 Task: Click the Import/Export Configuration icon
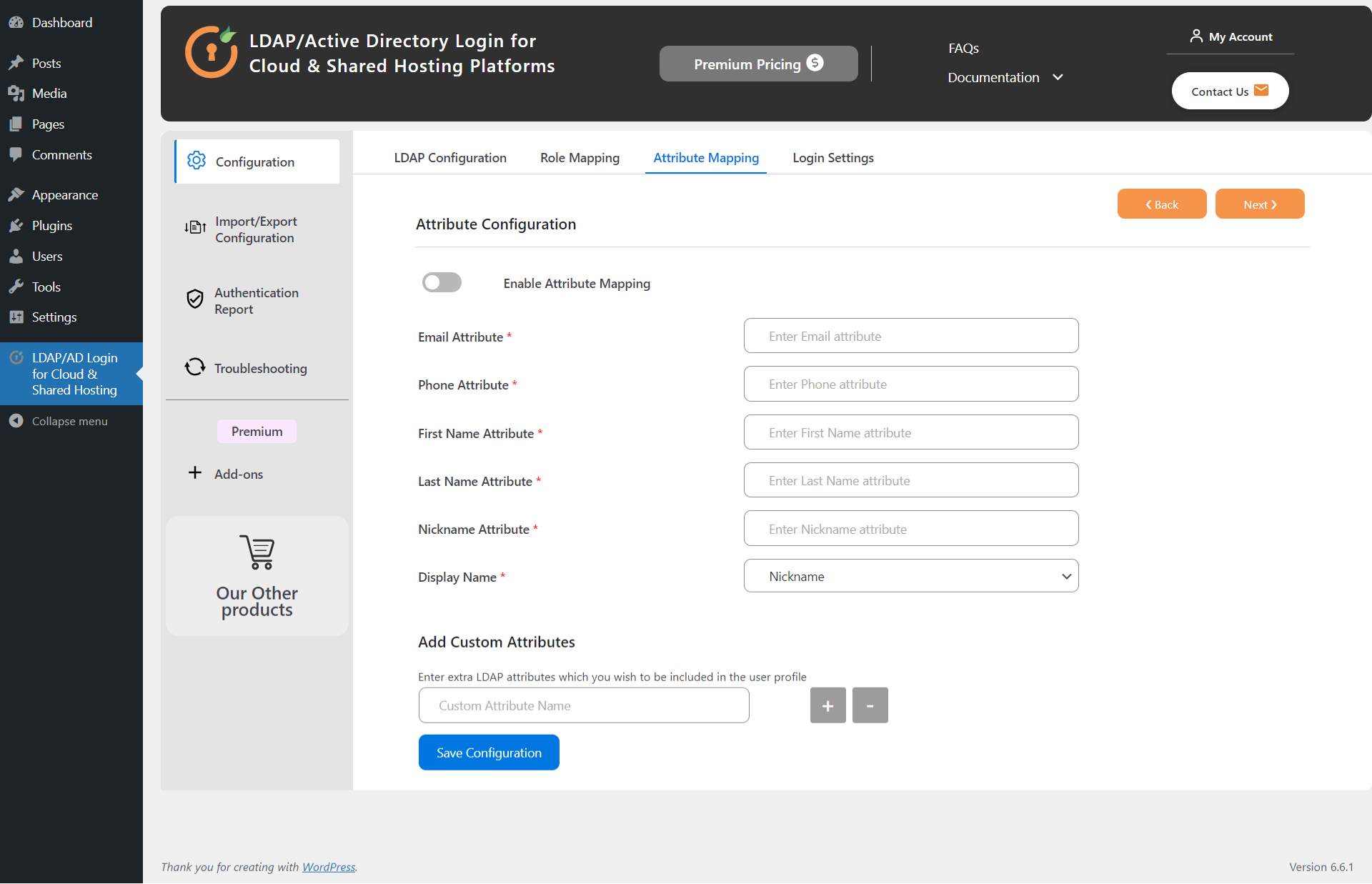195,227
